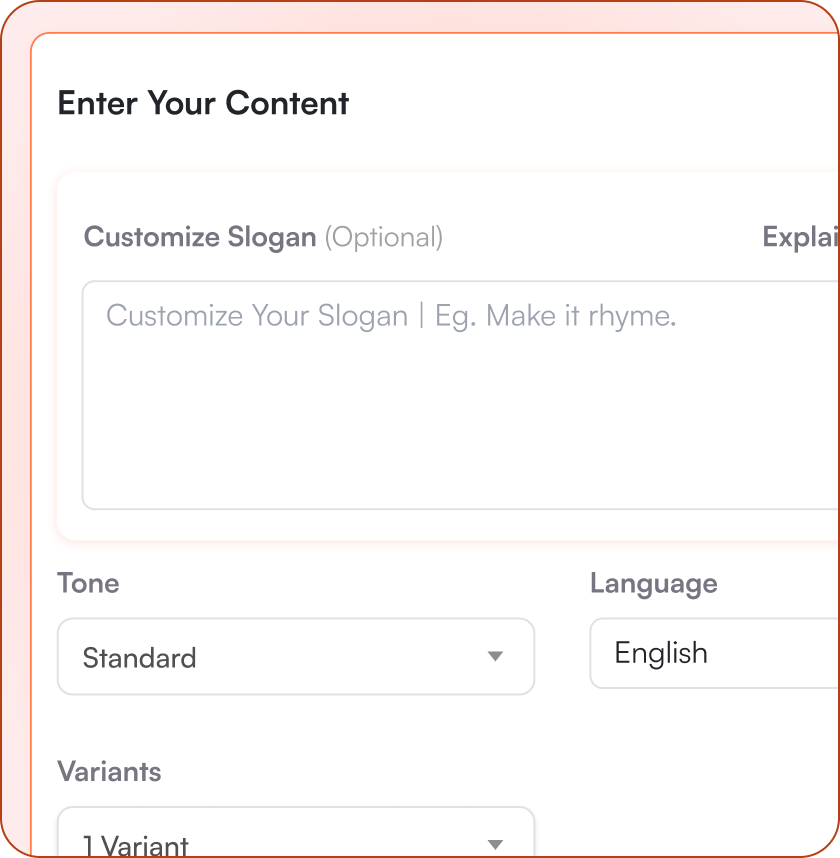
Task: Click the Variants dropdown chevron arrow
Action: [x=495, y=845]
